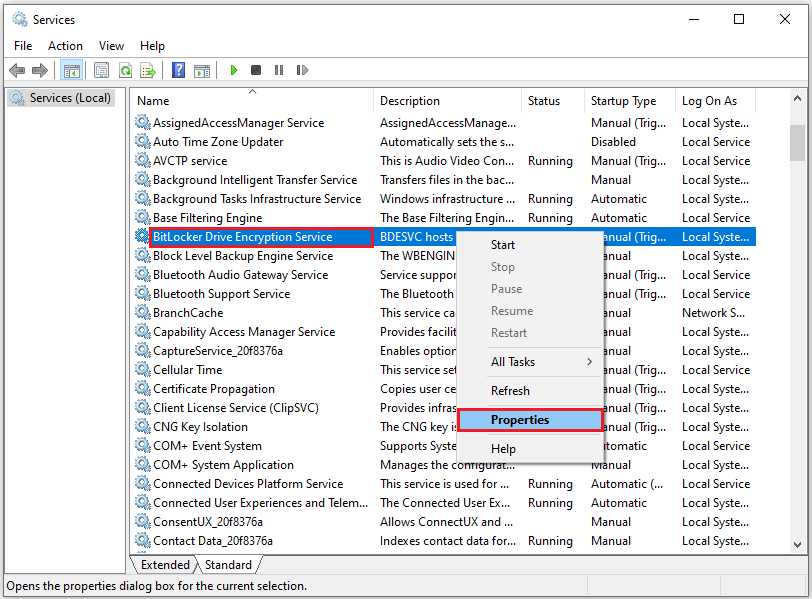Sort by the Startup Type column header
Viewport: 812px width, 599px height.
tap(623, 101)
